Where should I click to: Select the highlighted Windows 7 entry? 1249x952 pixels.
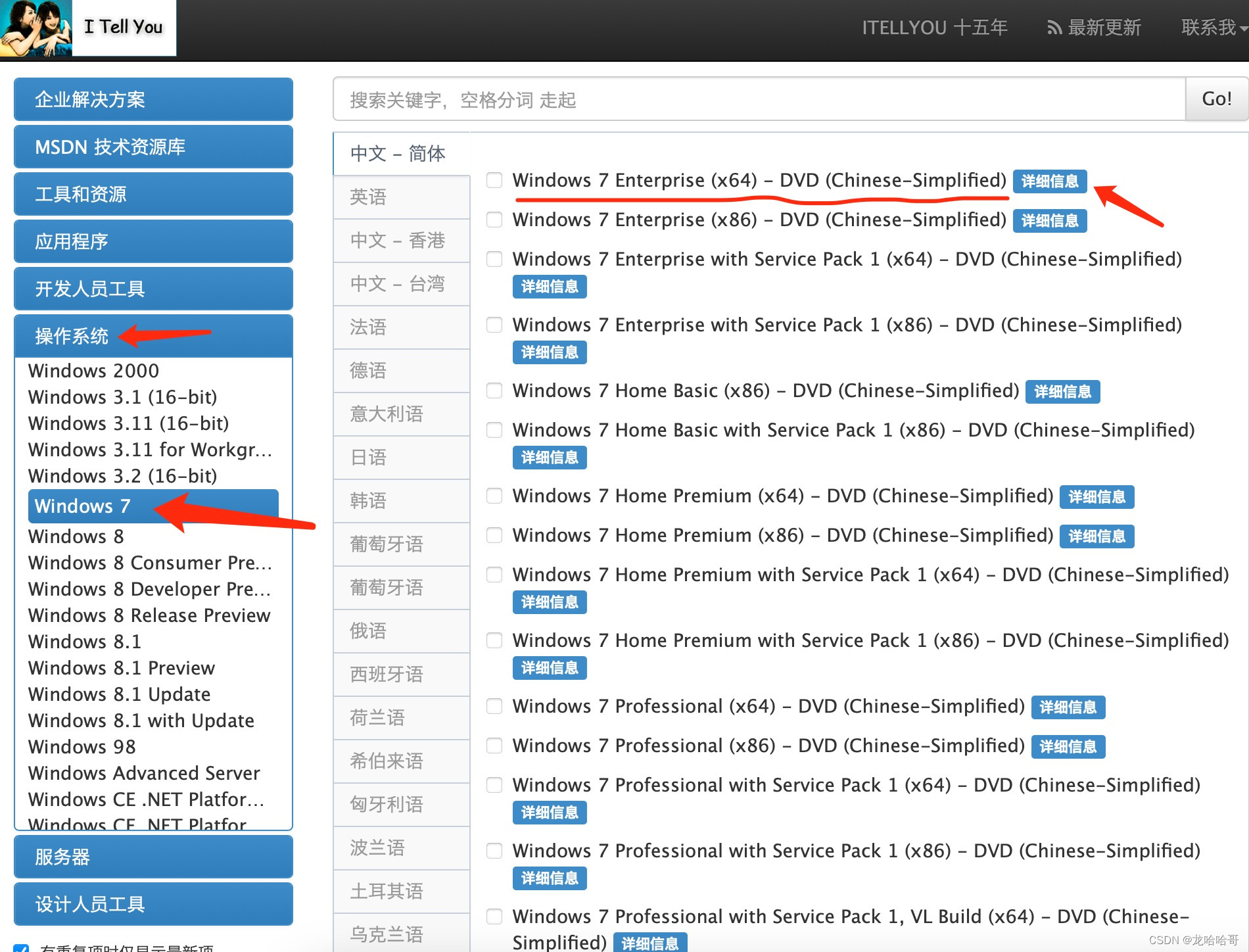click(x=153, y=506)
